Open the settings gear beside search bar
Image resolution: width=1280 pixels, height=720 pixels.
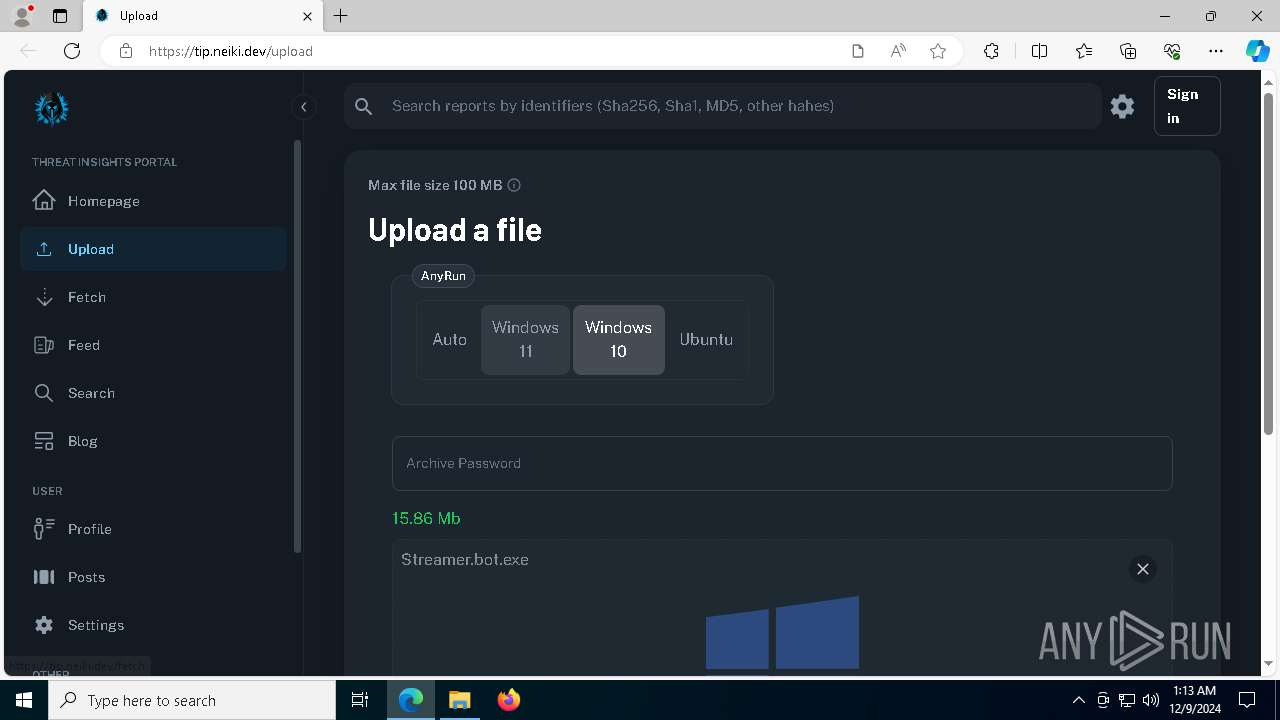pyautogui.click(x=1122, y=106)
